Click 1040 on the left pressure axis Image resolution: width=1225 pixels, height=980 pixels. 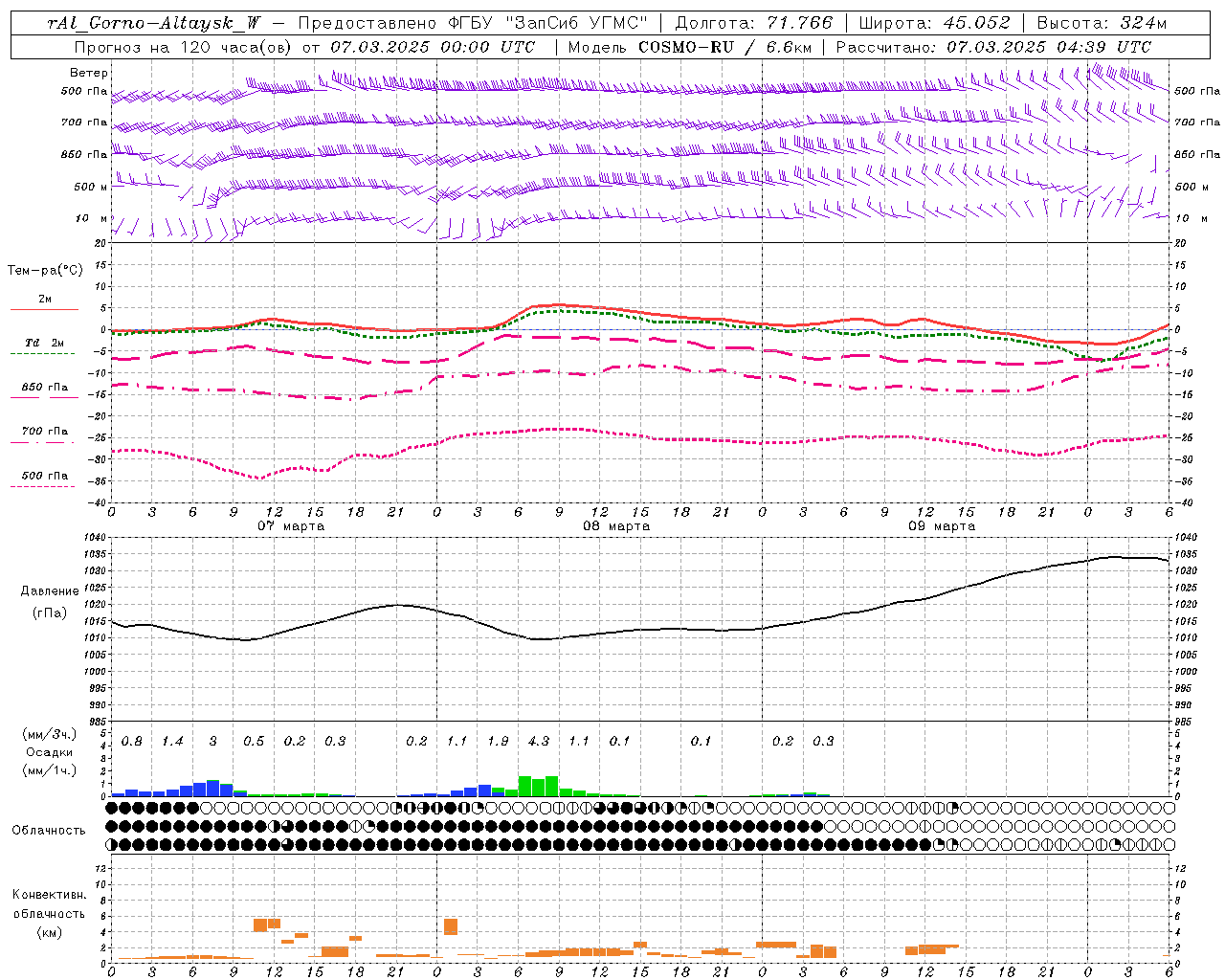pos(98,538)
